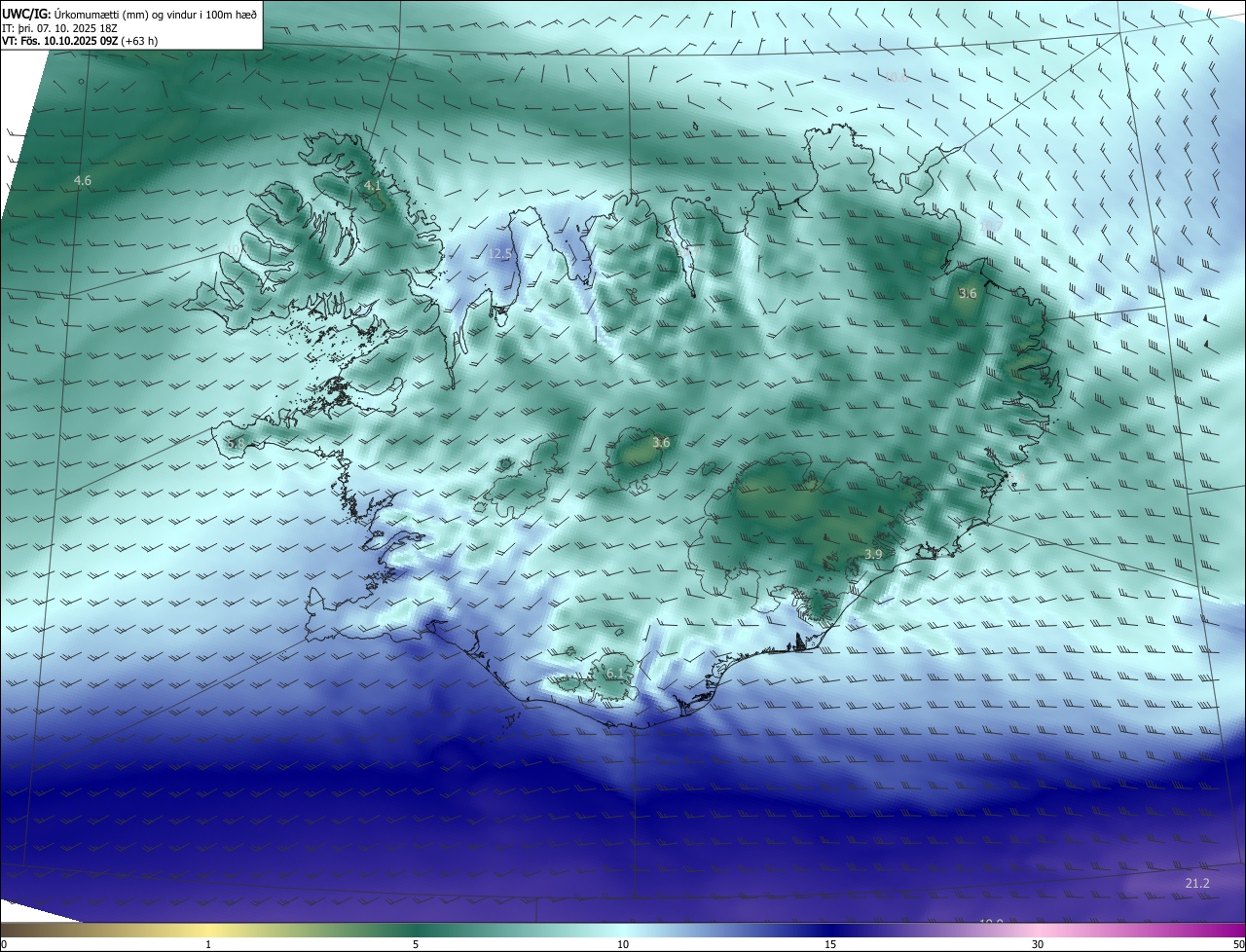The image size is (1246, 952).
Task: Click the colorbar tick label '1'
Action: pyautogui.click(x=208, y=944)
